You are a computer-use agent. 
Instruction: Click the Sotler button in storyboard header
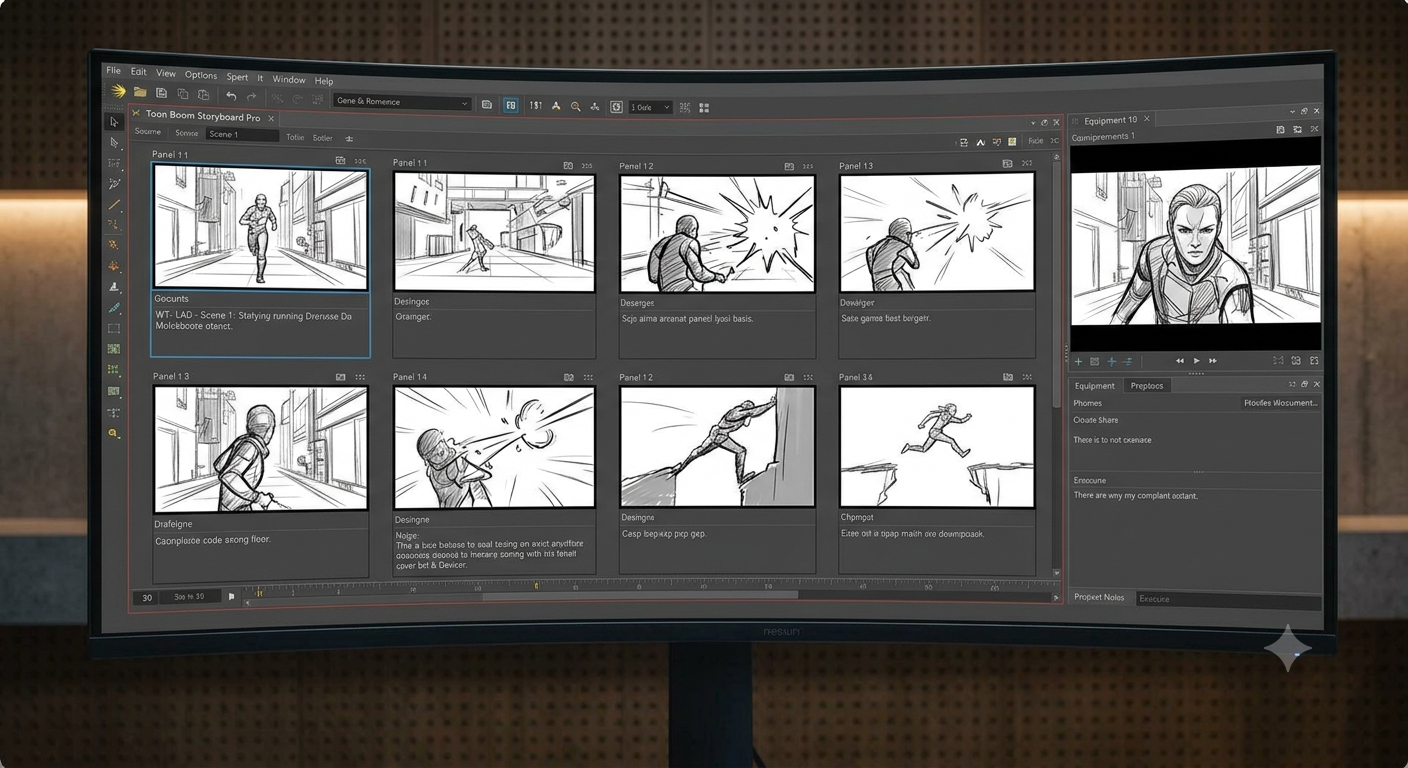322,138
